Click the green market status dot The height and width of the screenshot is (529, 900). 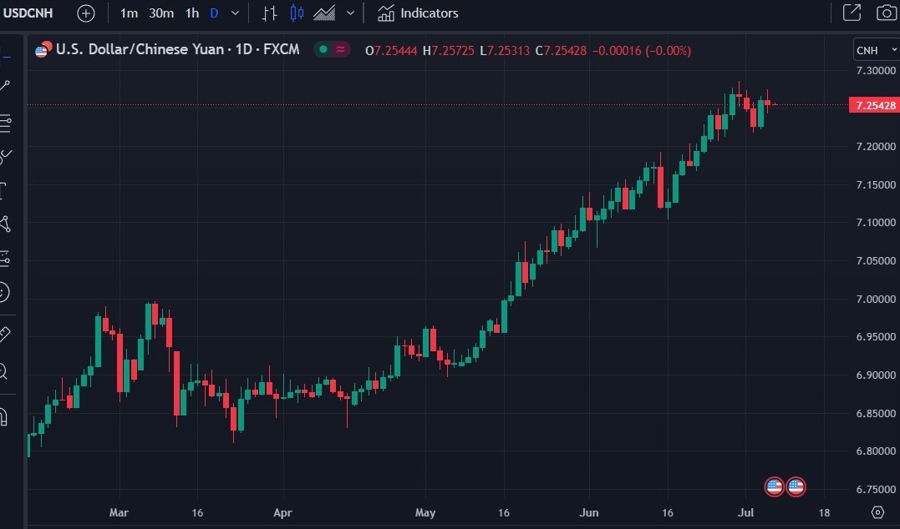pyautogui.click(x=323, y=49)
